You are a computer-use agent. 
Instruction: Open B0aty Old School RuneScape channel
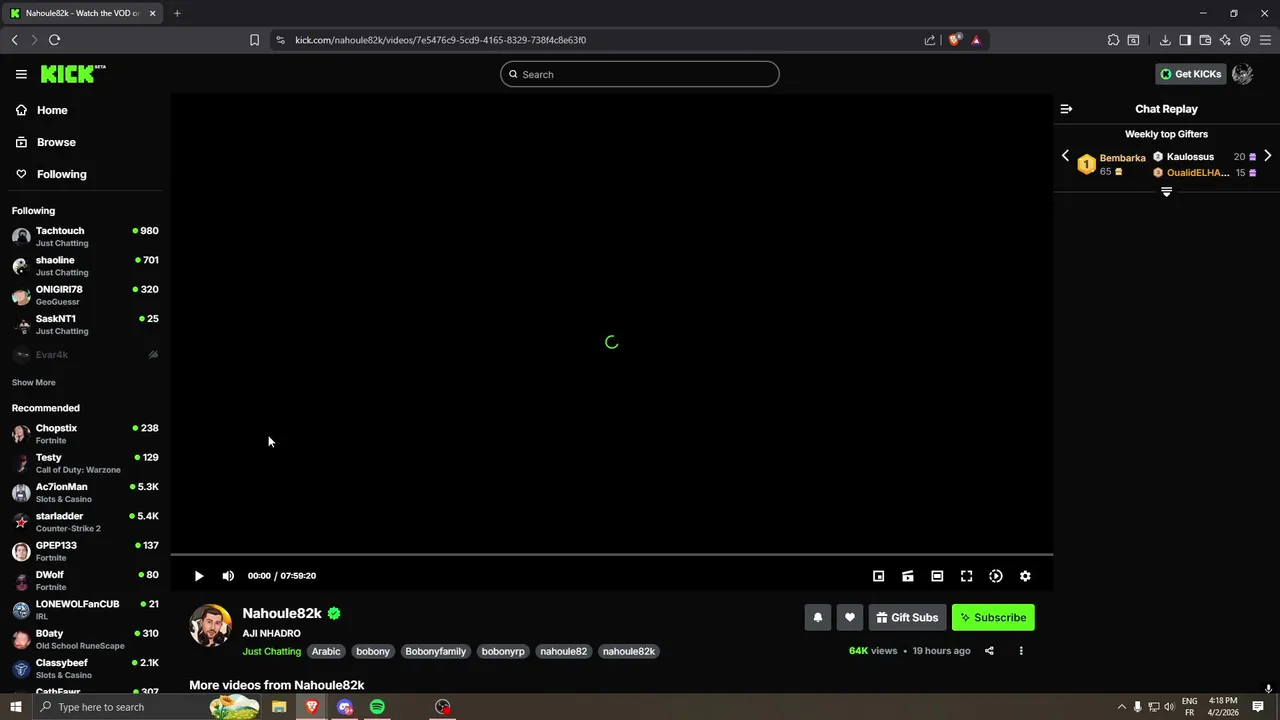point(85,639)
